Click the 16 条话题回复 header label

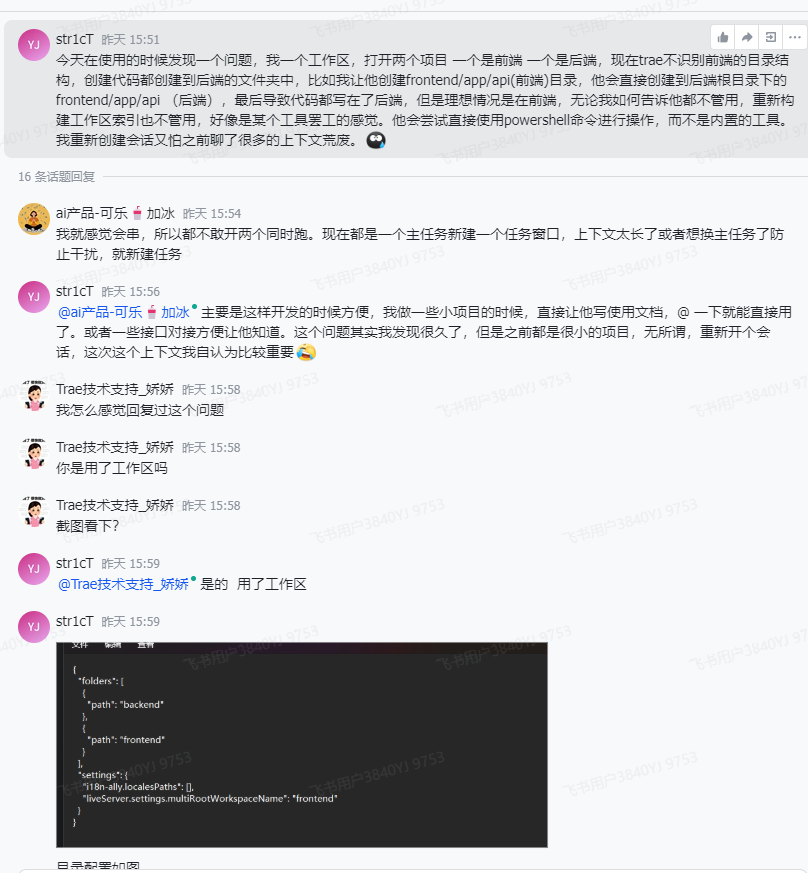[56, 176]
